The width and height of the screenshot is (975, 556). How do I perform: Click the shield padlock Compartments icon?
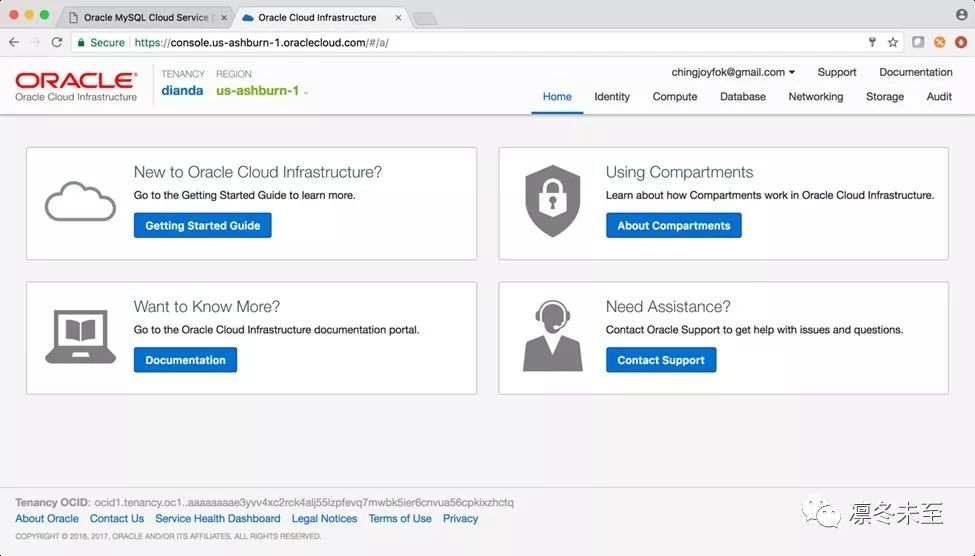click(552, 201)
